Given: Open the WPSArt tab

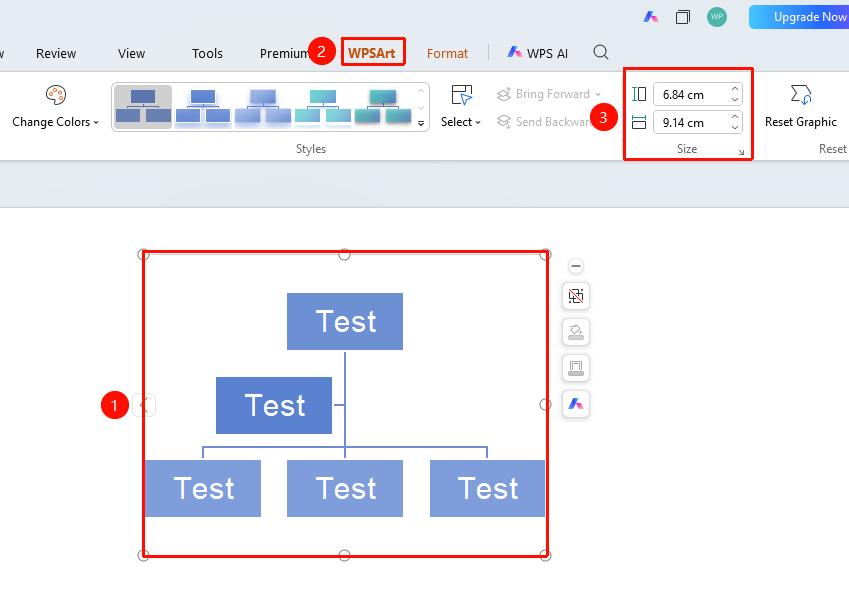Looking at the screenshot, I should [372, 53].
